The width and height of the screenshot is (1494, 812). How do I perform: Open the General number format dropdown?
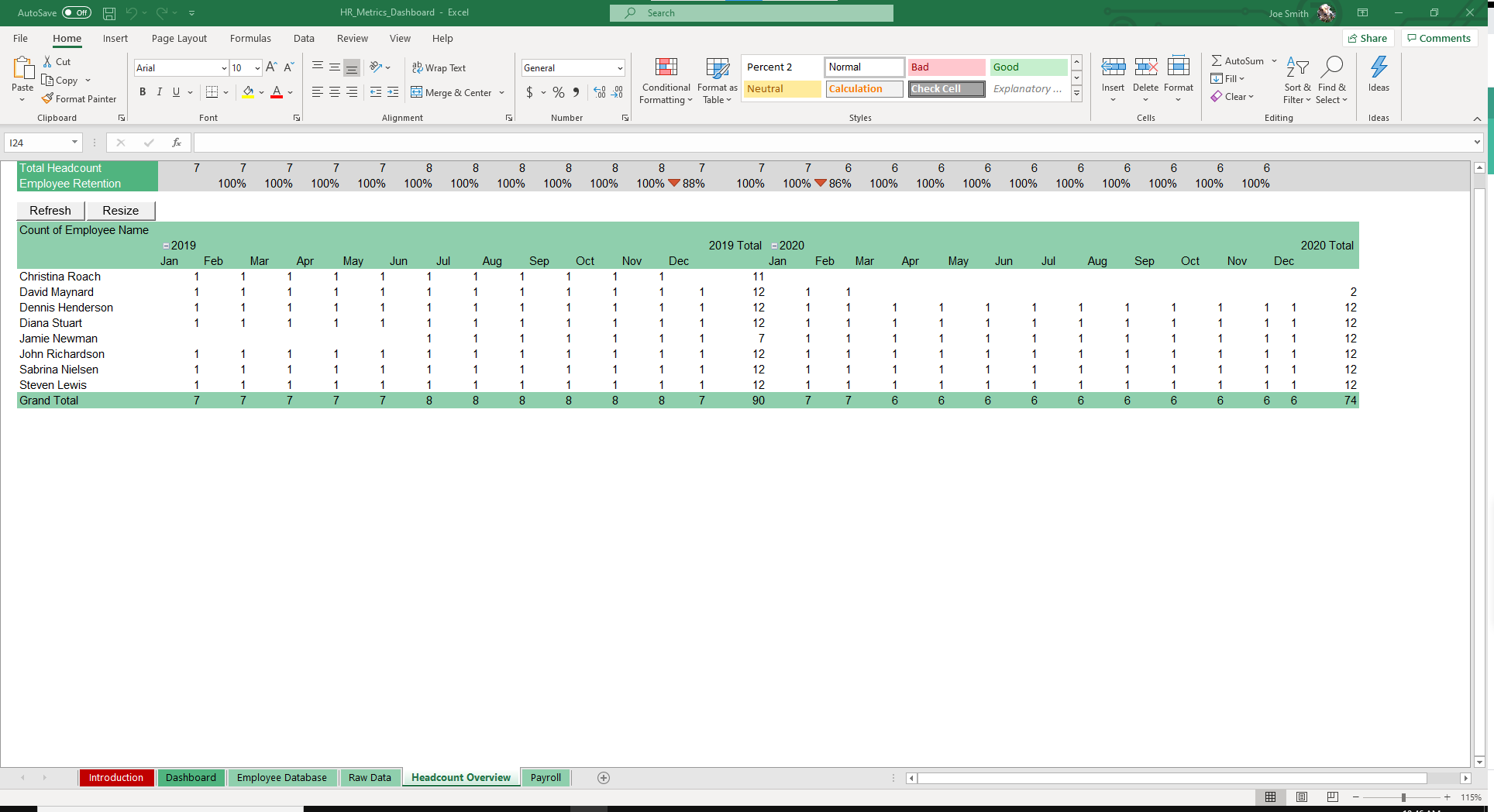(620, 68)
